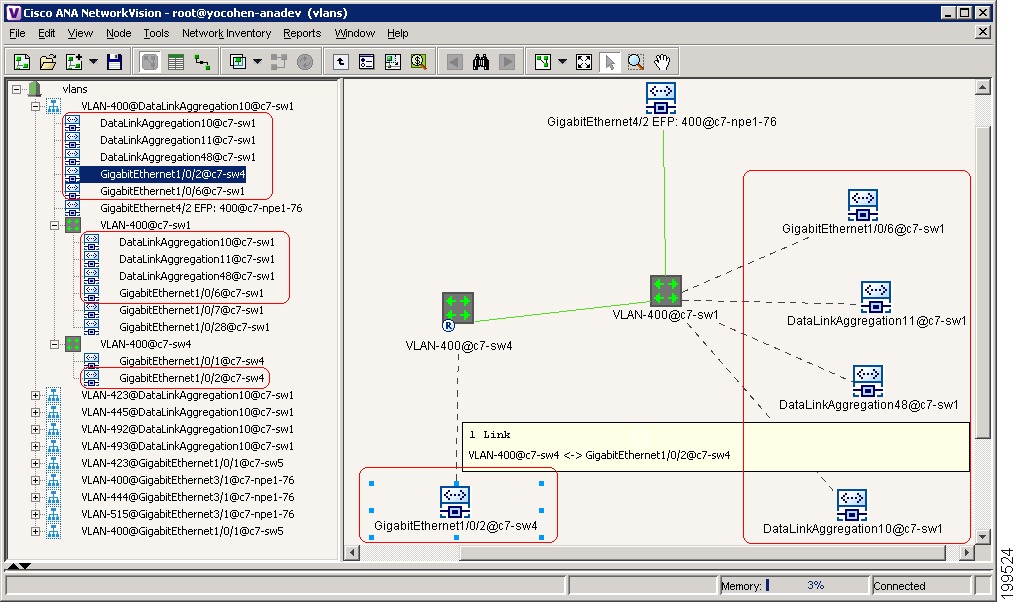
Task: Collapse the VLAN-400@c7-sw4 tree branch
Action: point(54,344)
